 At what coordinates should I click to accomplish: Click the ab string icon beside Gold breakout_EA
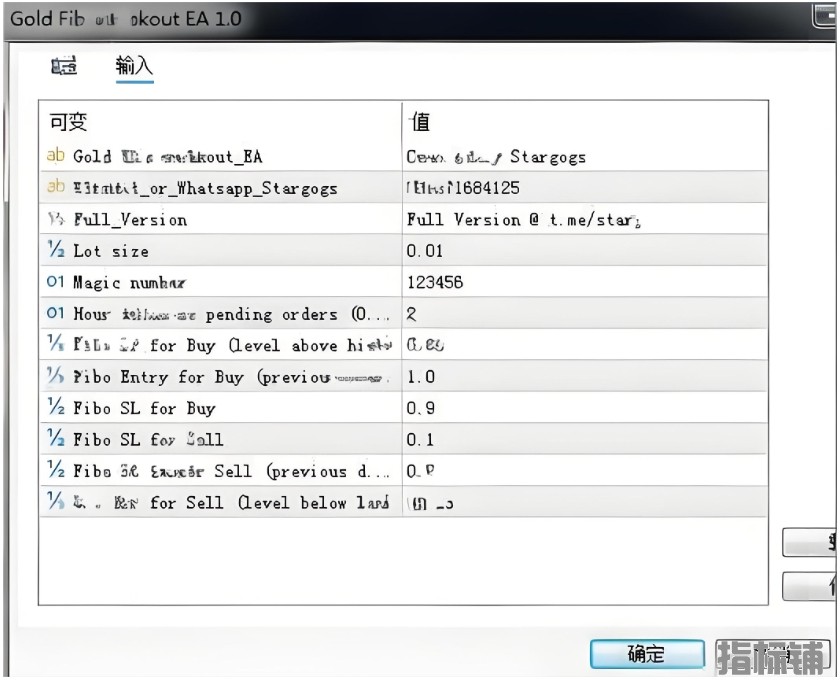click(x=55, y=156)
